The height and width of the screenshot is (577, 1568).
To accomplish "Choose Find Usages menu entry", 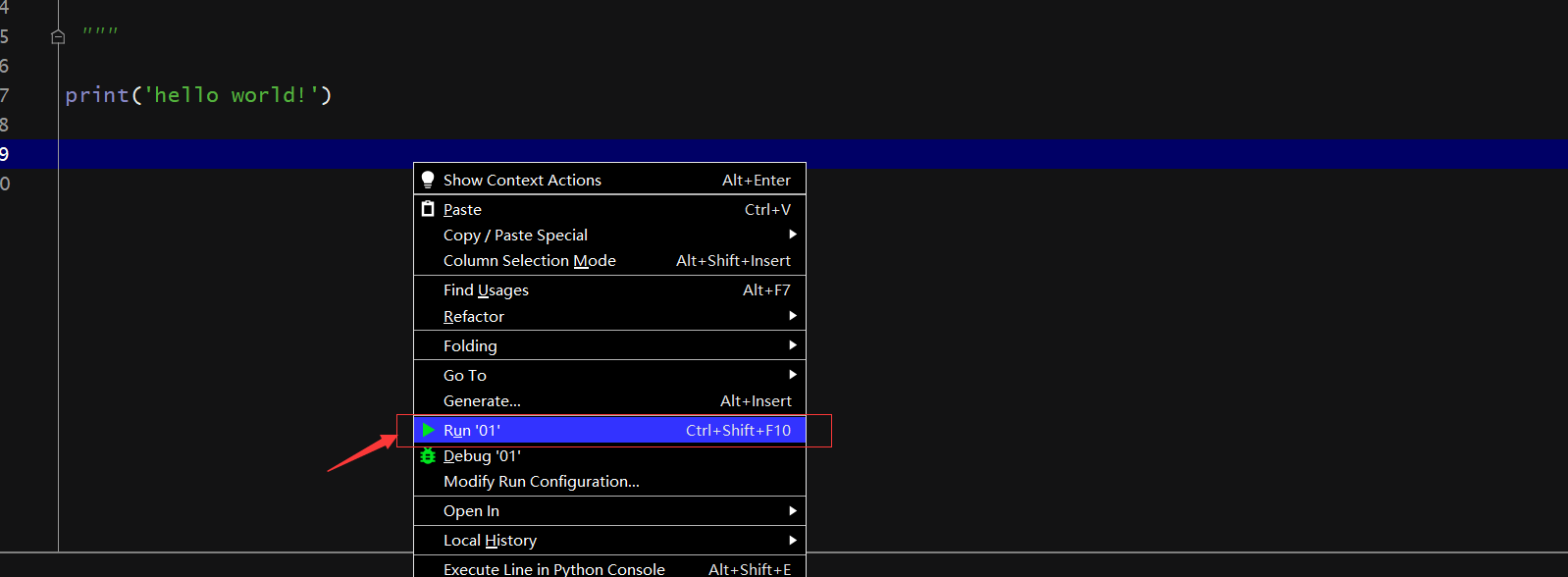I will click(x=609, y=289).
